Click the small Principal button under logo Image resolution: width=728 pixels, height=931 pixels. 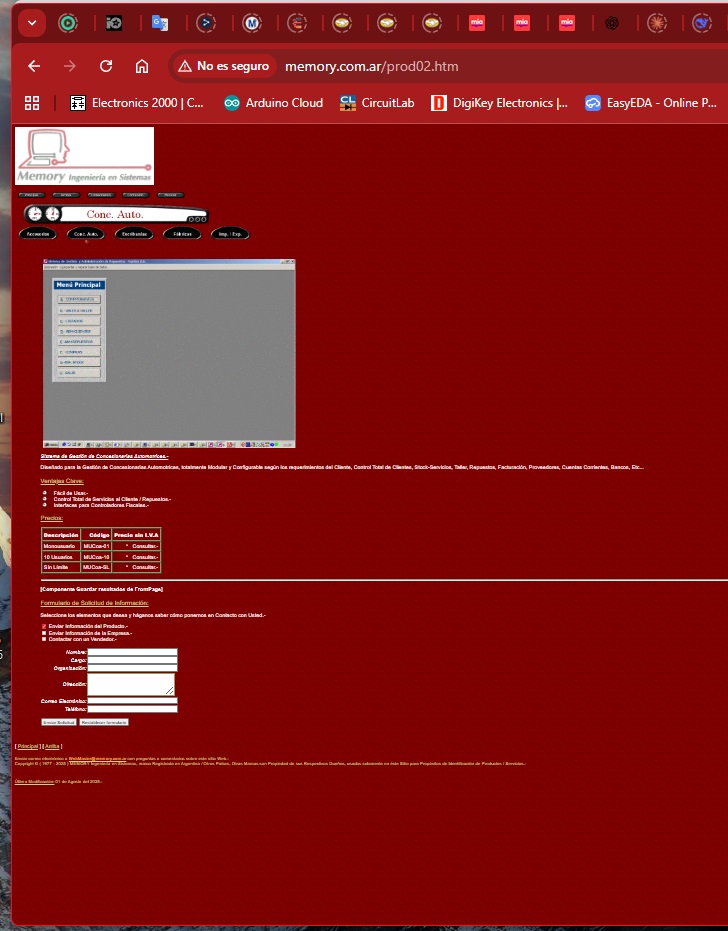[31, 195]
